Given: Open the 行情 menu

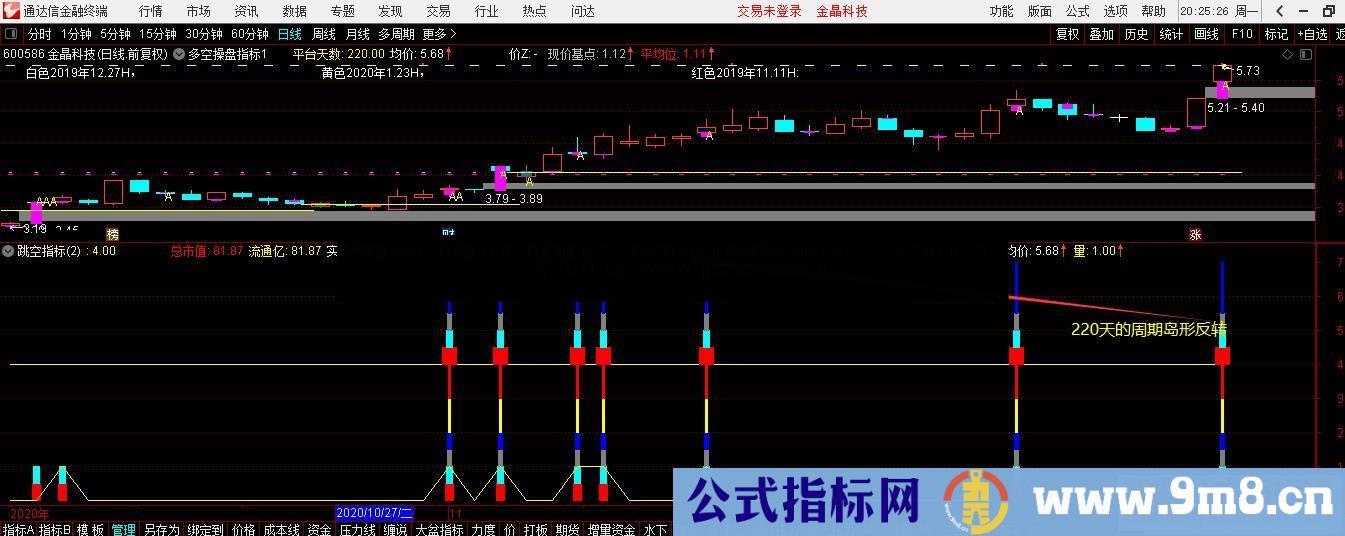Looking at the screenshot, I should point(150,11).
